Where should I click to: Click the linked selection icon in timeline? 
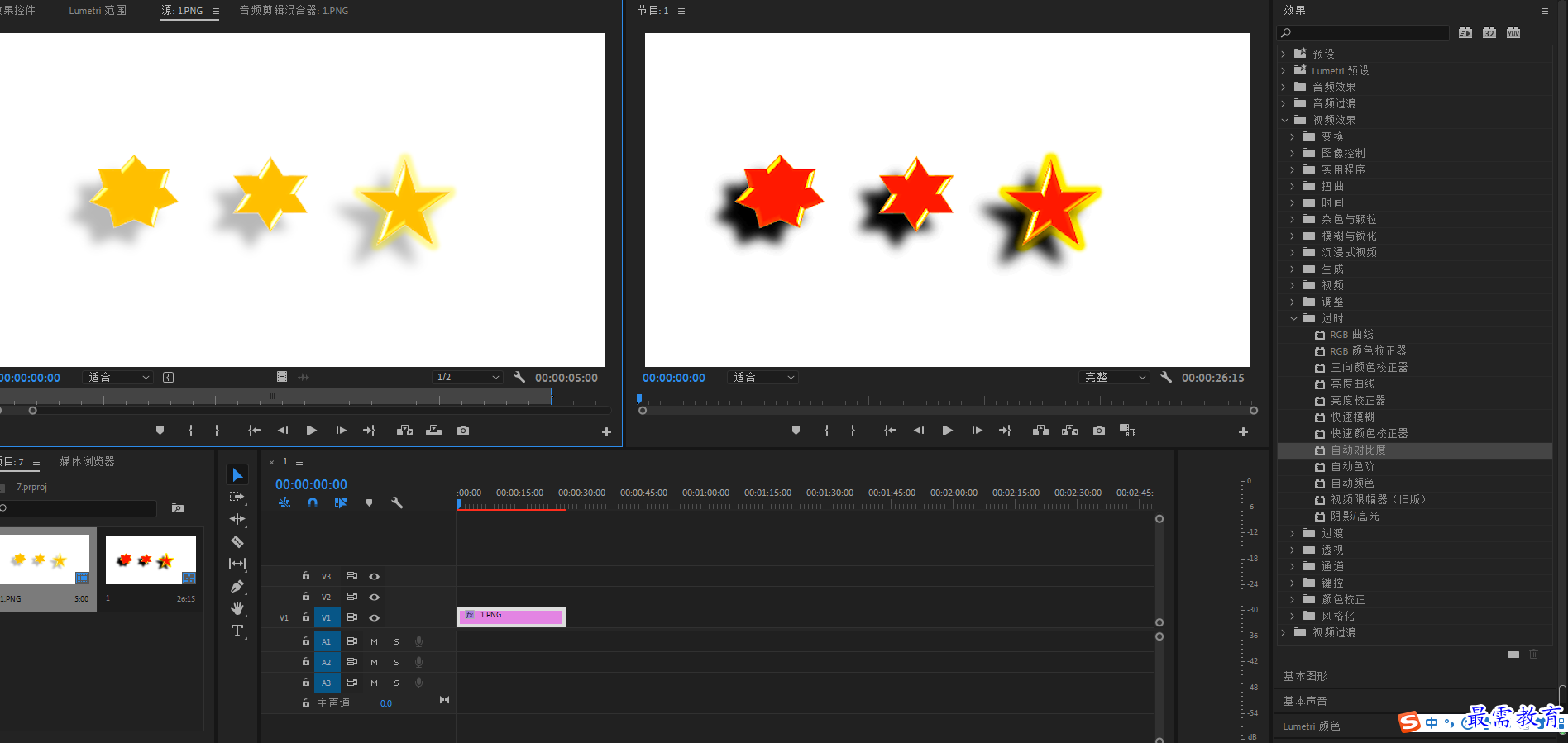(x=341, y=502)
